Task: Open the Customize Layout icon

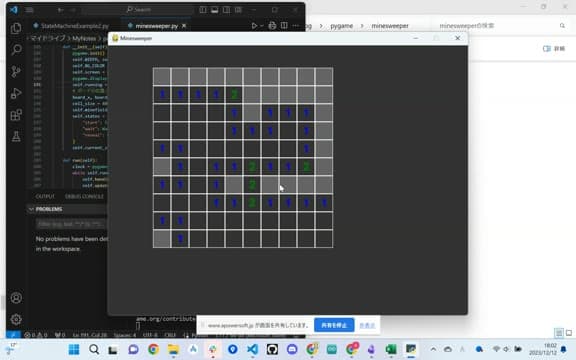Action: coord(239,10)
